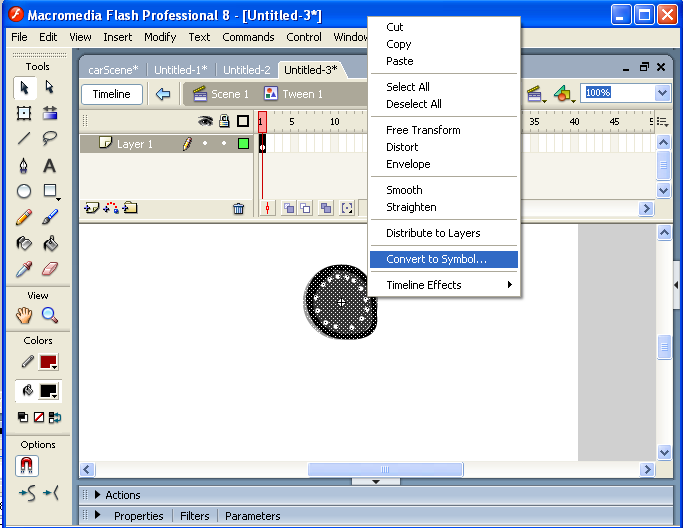Select the Zoom magnifier tool

tap(49, 316)
